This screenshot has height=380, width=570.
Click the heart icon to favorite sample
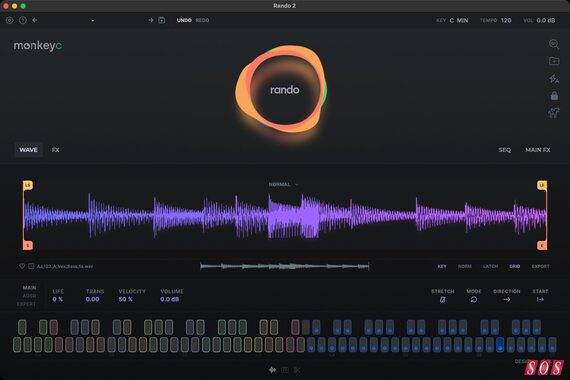22,266
